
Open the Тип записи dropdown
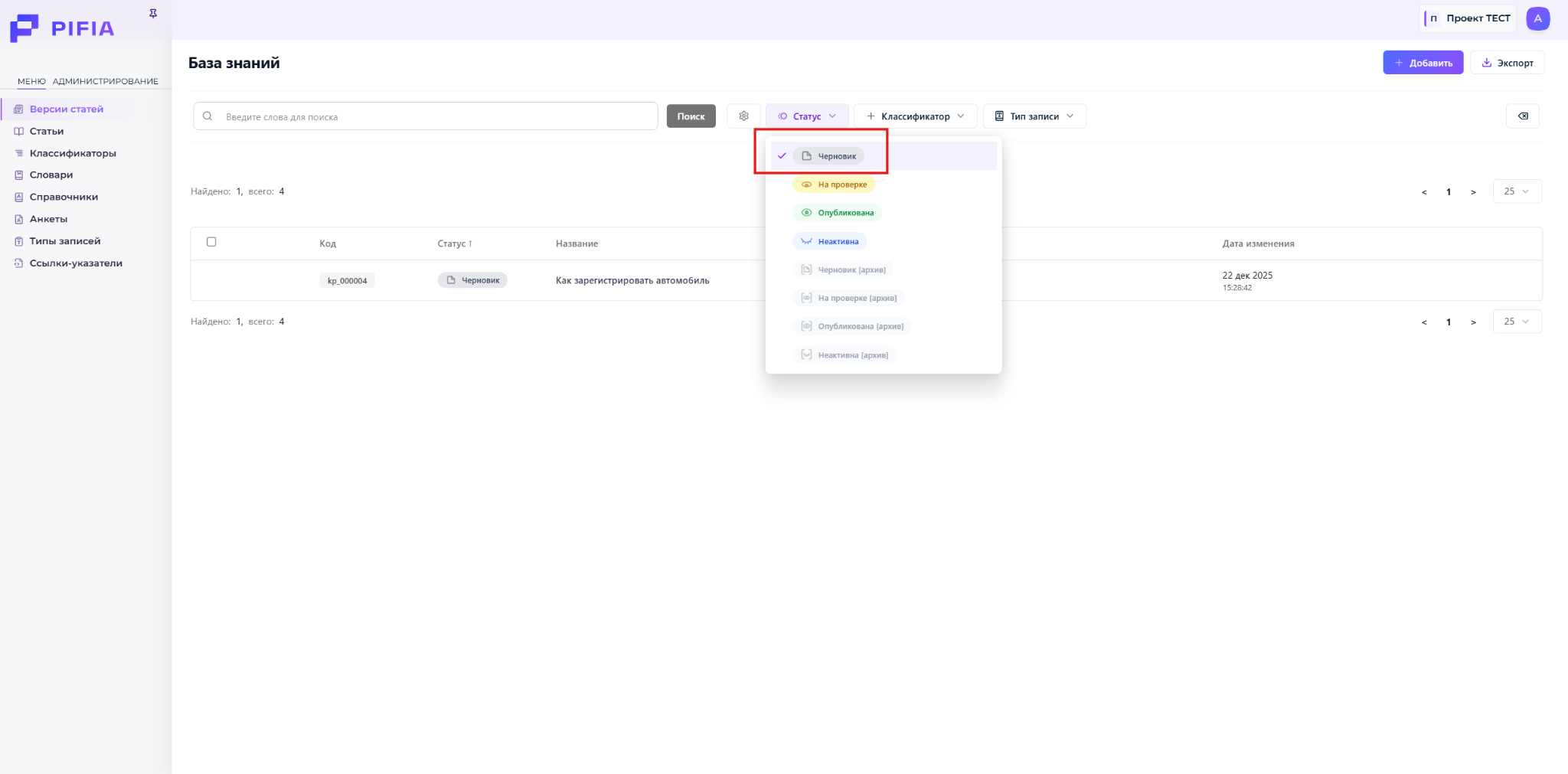(x=1034, y=116)
